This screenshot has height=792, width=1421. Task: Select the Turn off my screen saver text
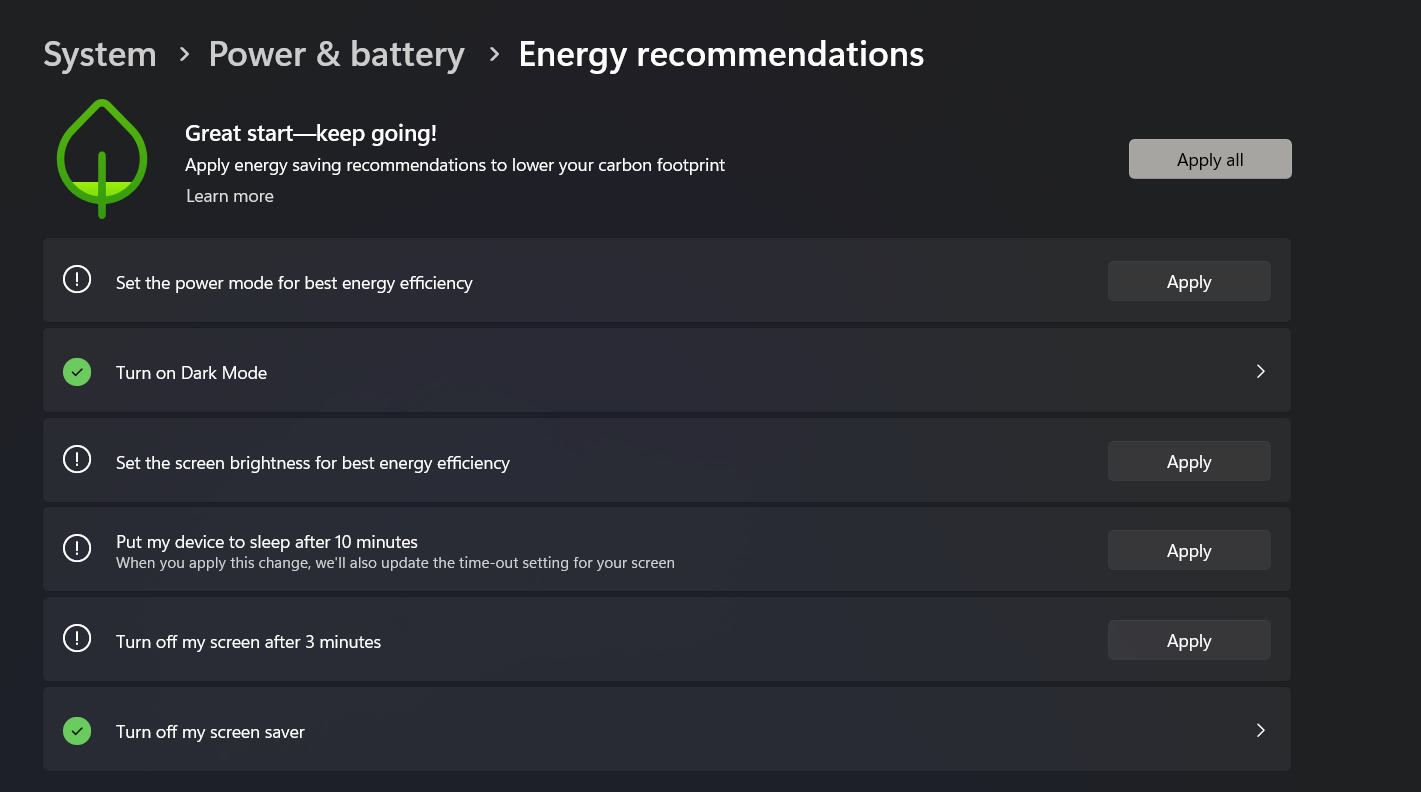coord(210,732)
